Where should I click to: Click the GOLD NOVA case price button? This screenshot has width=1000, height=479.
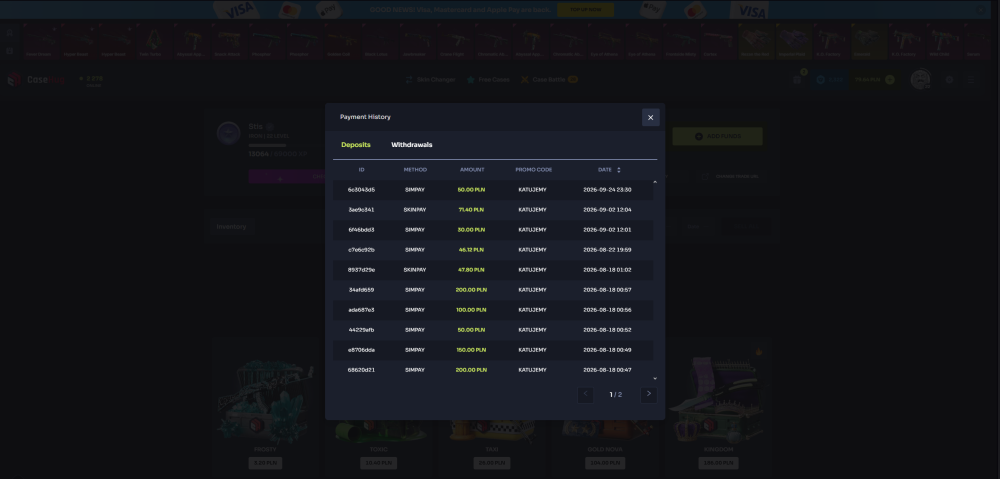point(605,463)
